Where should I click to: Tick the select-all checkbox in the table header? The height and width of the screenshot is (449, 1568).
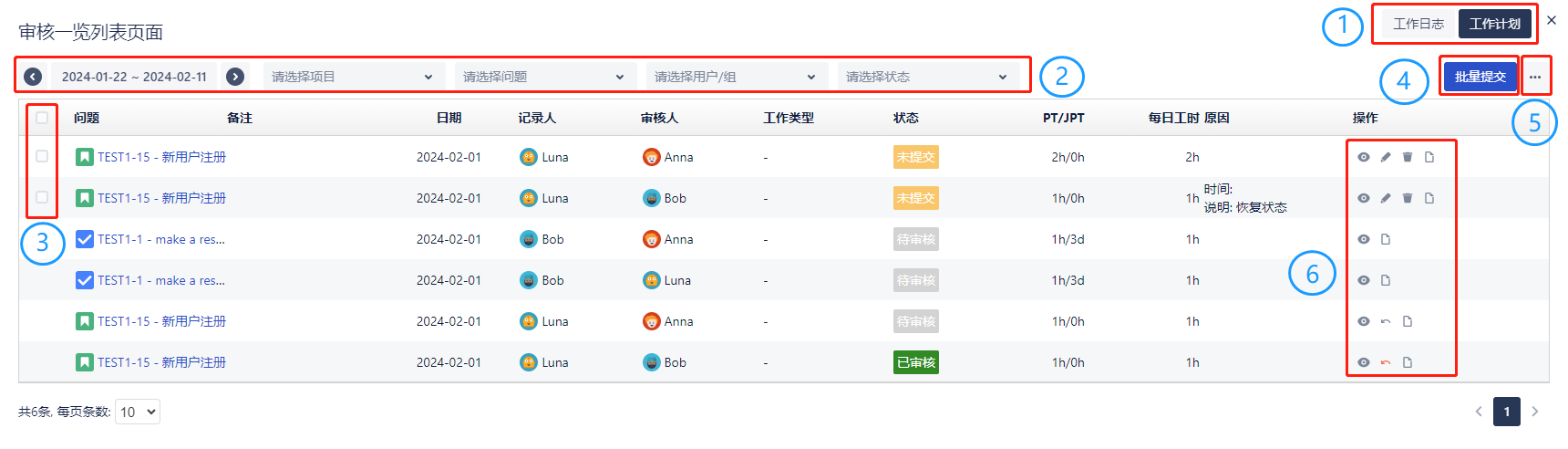click(42, 118)
